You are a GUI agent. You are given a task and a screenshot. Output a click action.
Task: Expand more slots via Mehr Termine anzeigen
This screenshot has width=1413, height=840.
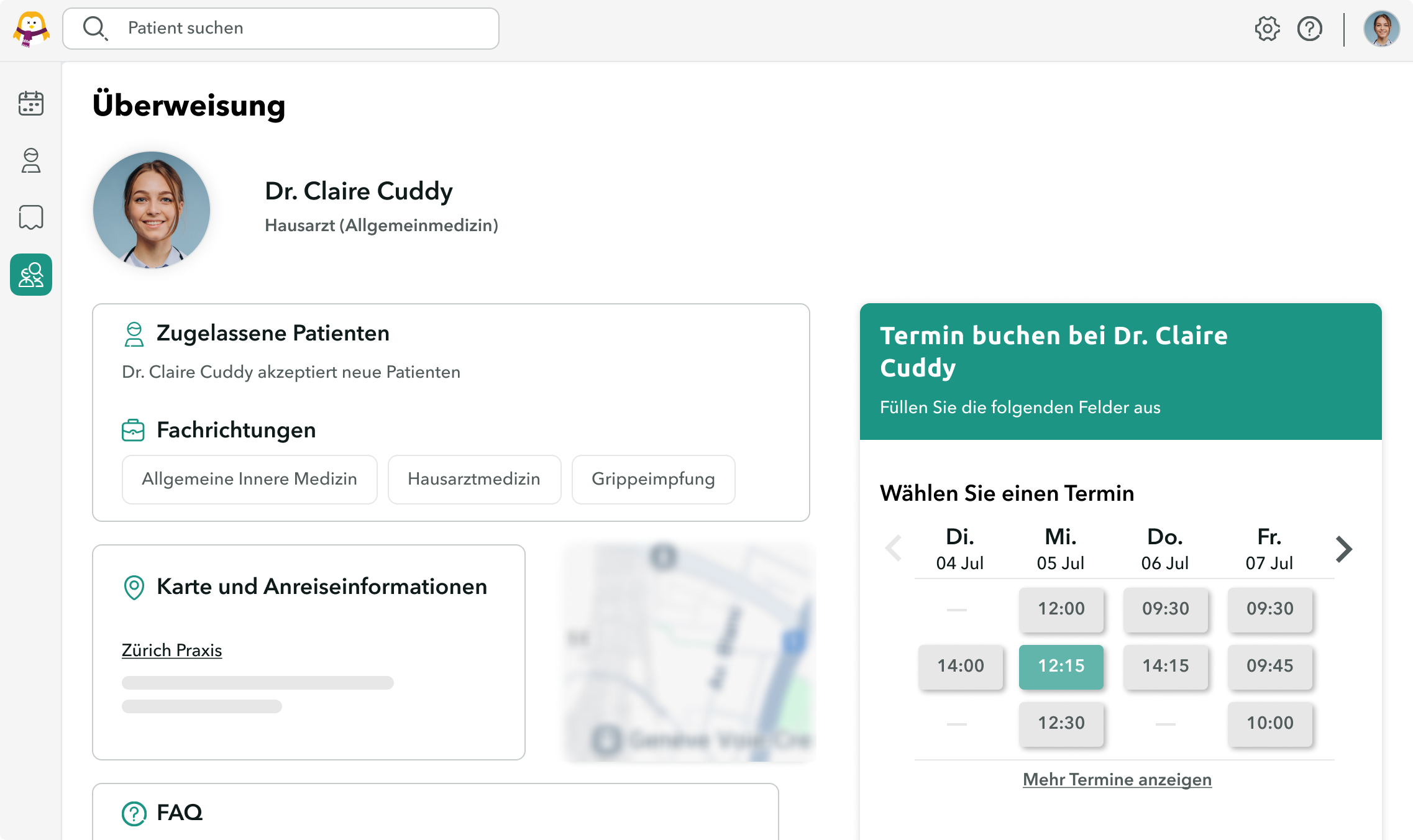(x=1116, y=779)
